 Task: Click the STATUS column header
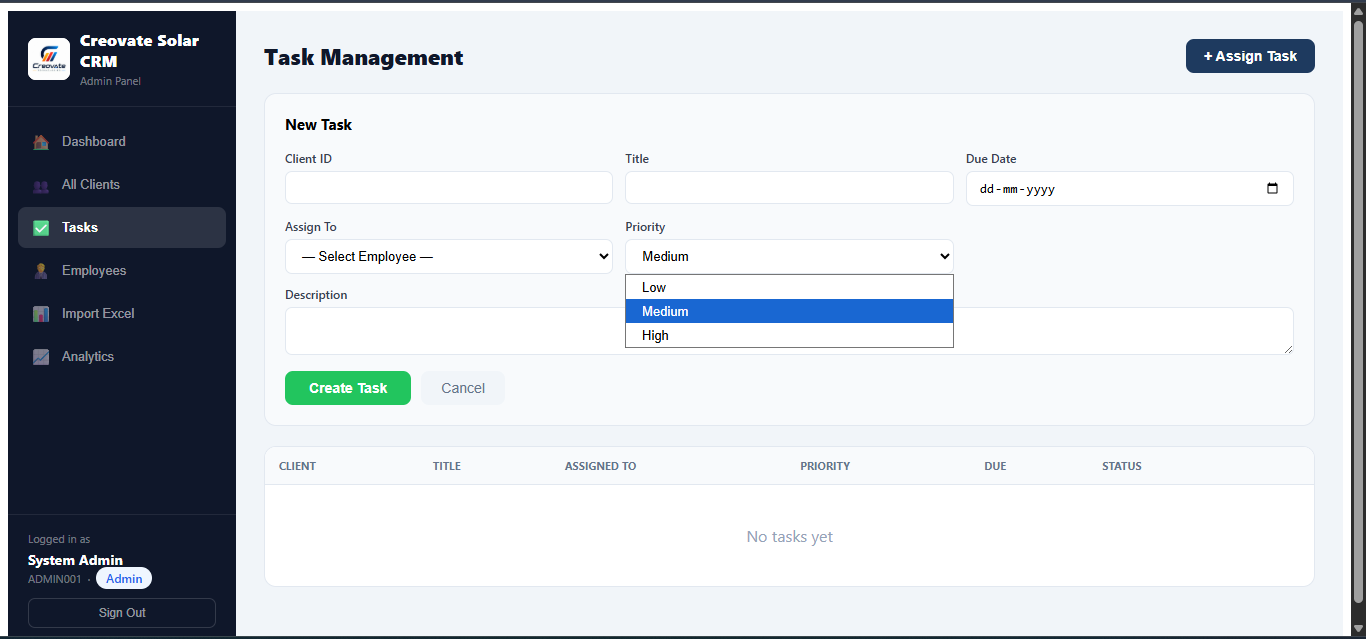pyautogui.click(x=1122, y=466)
